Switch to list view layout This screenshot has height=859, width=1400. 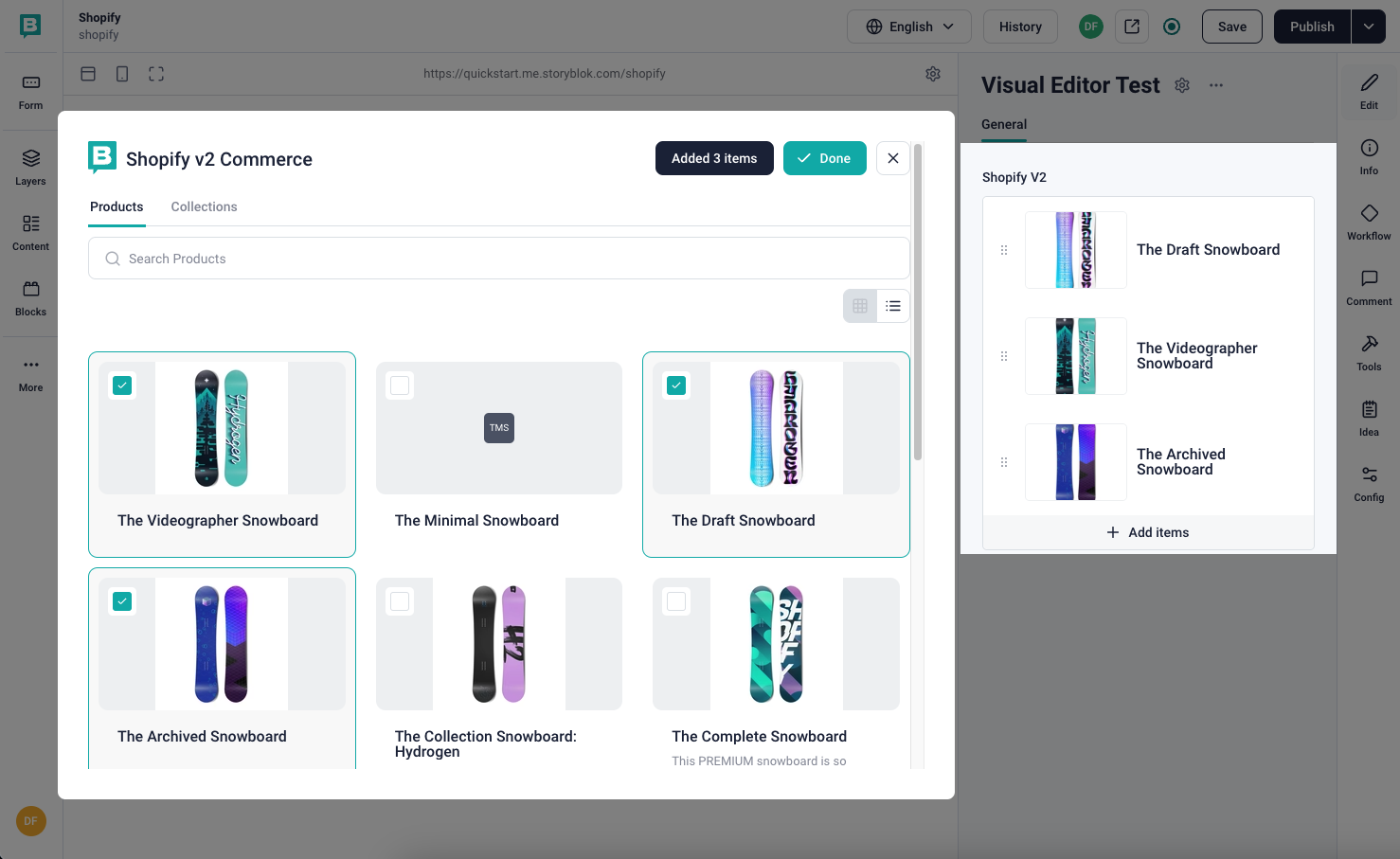[893, 306]
